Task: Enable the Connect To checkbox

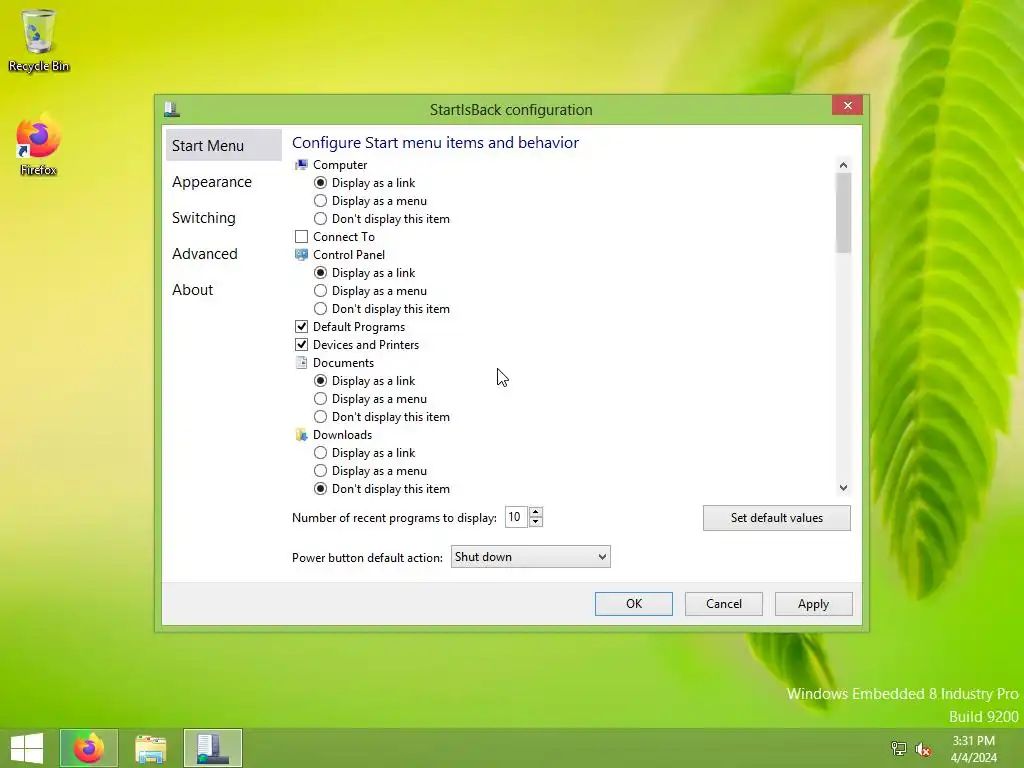Action: 301,236
